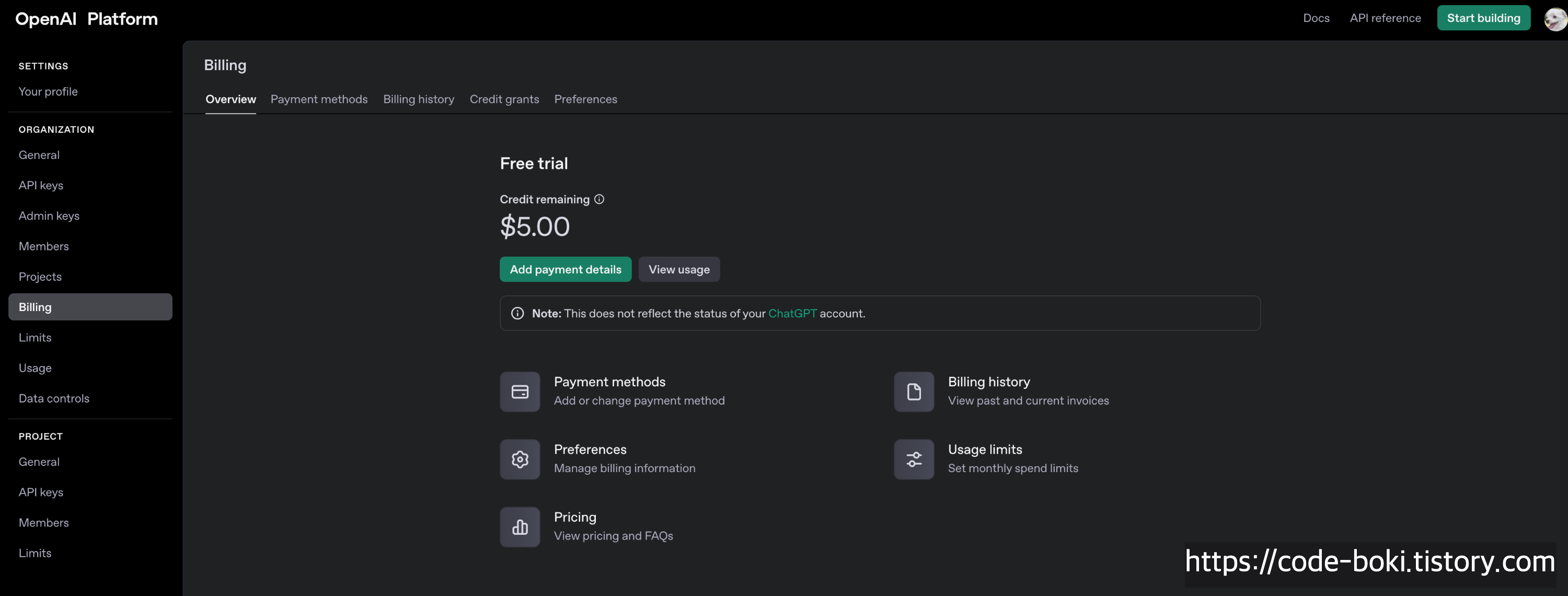Go to Your profile settings
1568x596 pixels.
[x=48, y=91]
